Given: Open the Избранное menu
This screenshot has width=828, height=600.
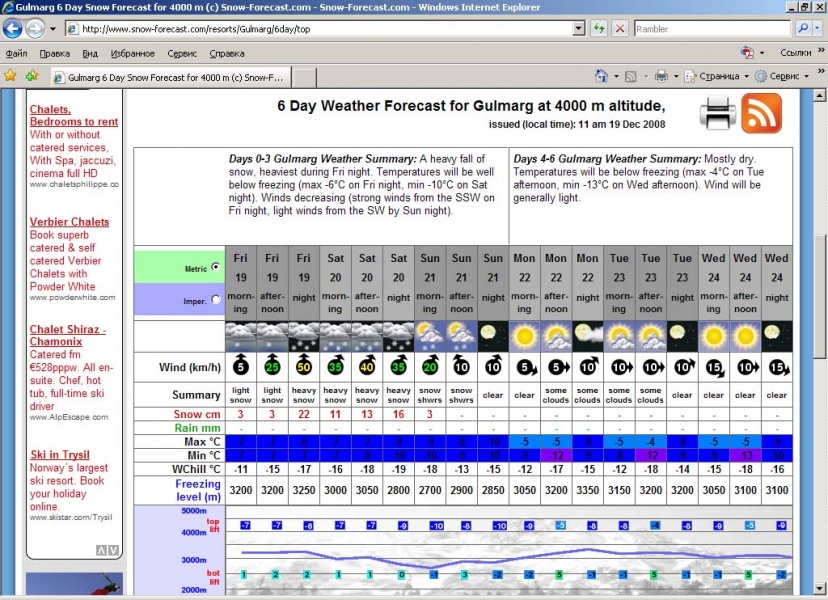Looking at the screenshot, I should (131, 53).
